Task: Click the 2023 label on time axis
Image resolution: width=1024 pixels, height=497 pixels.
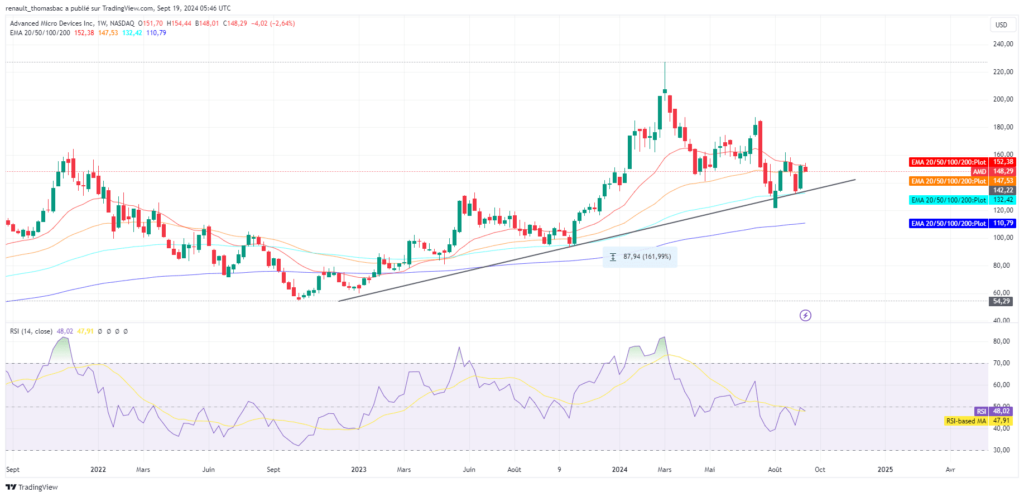Action: coord(358,468)
